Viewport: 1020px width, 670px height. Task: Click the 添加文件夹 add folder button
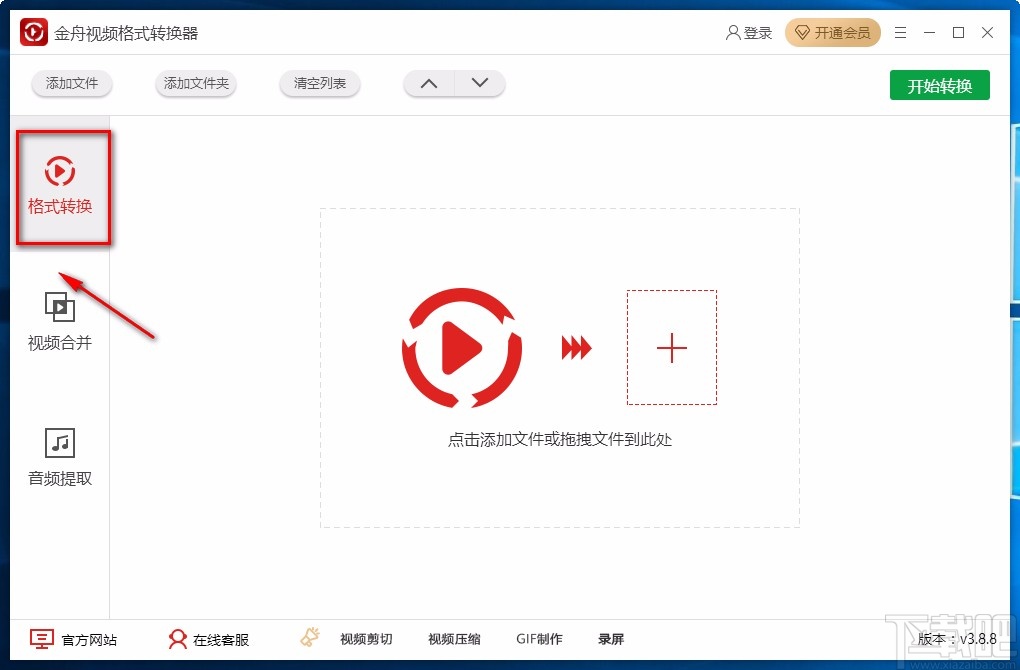[x=195, y=84]
